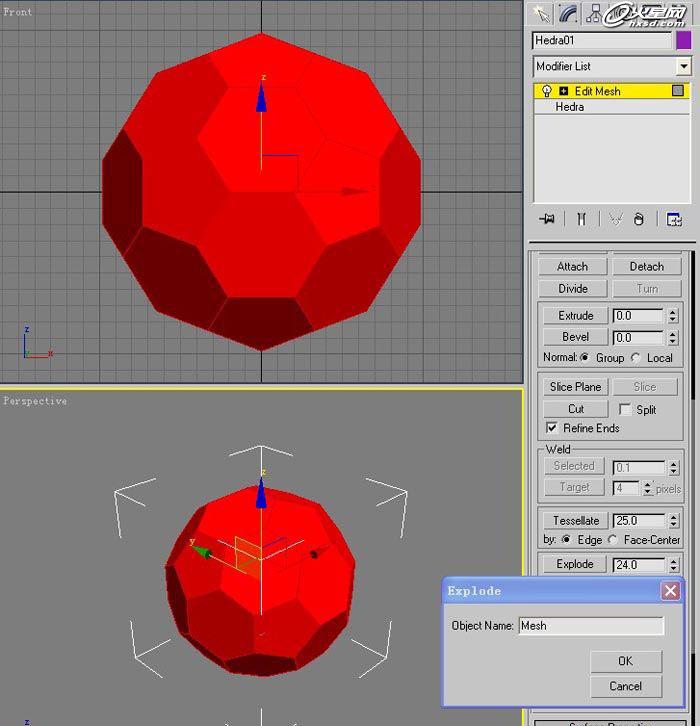The image size is (700, 726).
Task: Click the Object Name field in Explode
Action: (590, 626)
